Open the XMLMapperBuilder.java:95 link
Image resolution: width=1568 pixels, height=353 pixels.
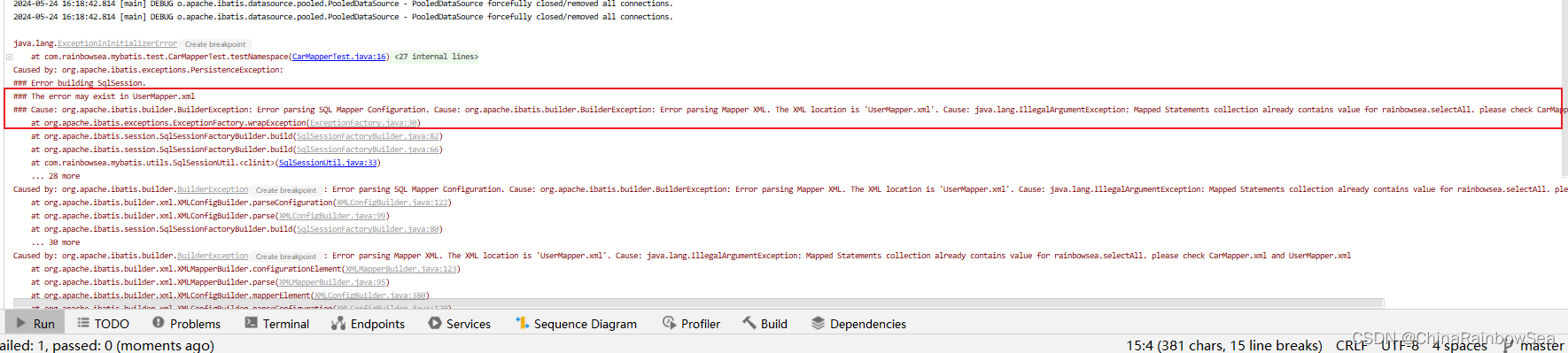(332, 282)
